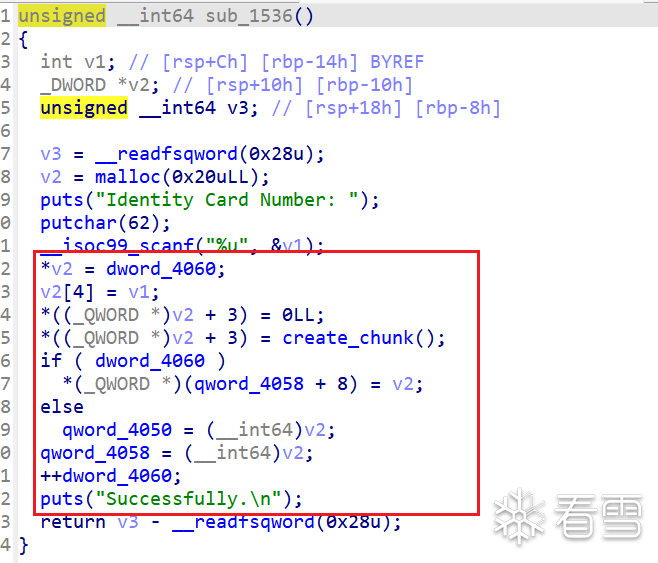Click the _DWORD type on line 4
This screenshot has height=563, width=658.
click(x=73, y=85)
